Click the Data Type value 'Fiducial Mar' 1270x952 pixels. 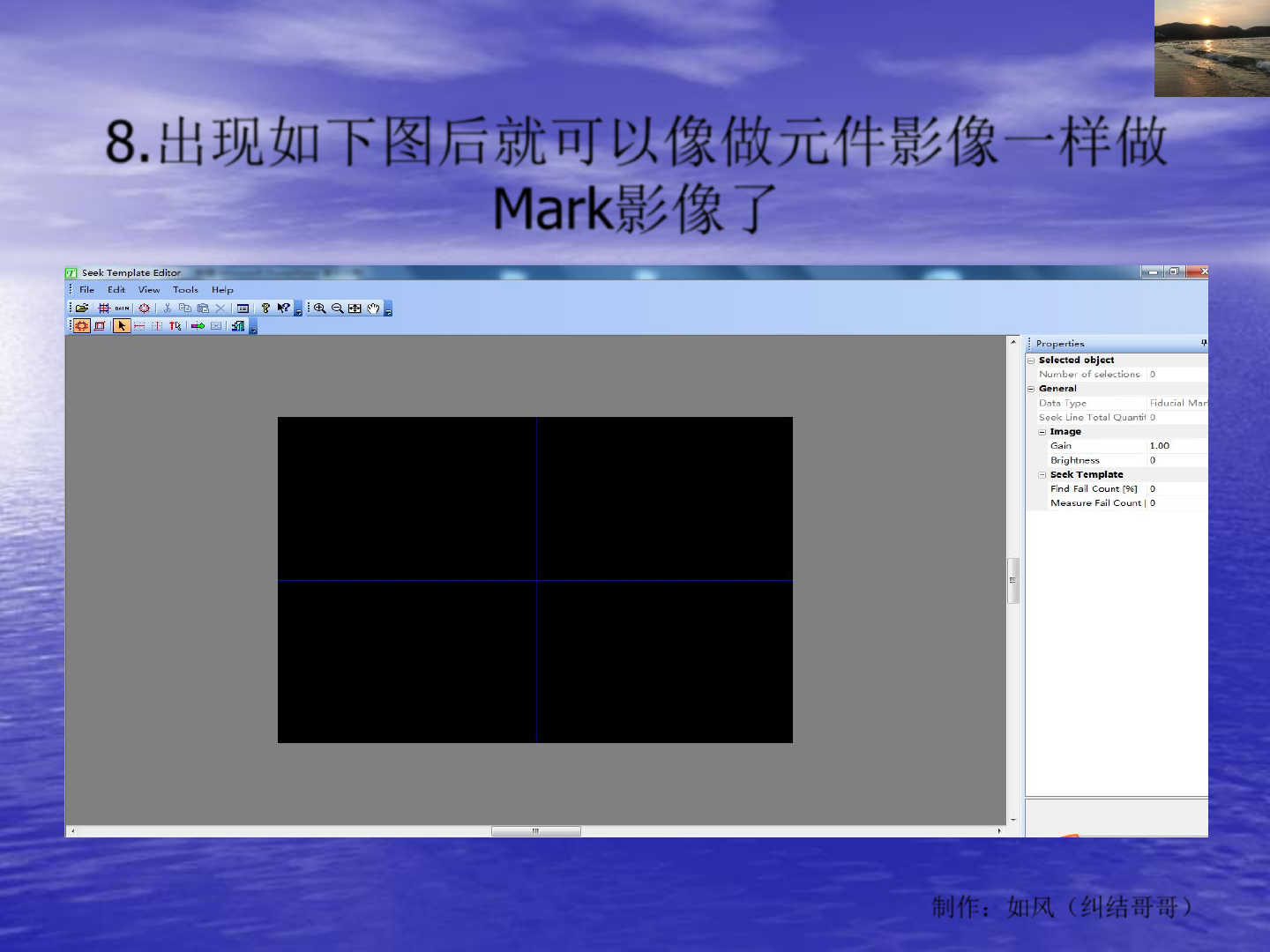click(1178, 404)
